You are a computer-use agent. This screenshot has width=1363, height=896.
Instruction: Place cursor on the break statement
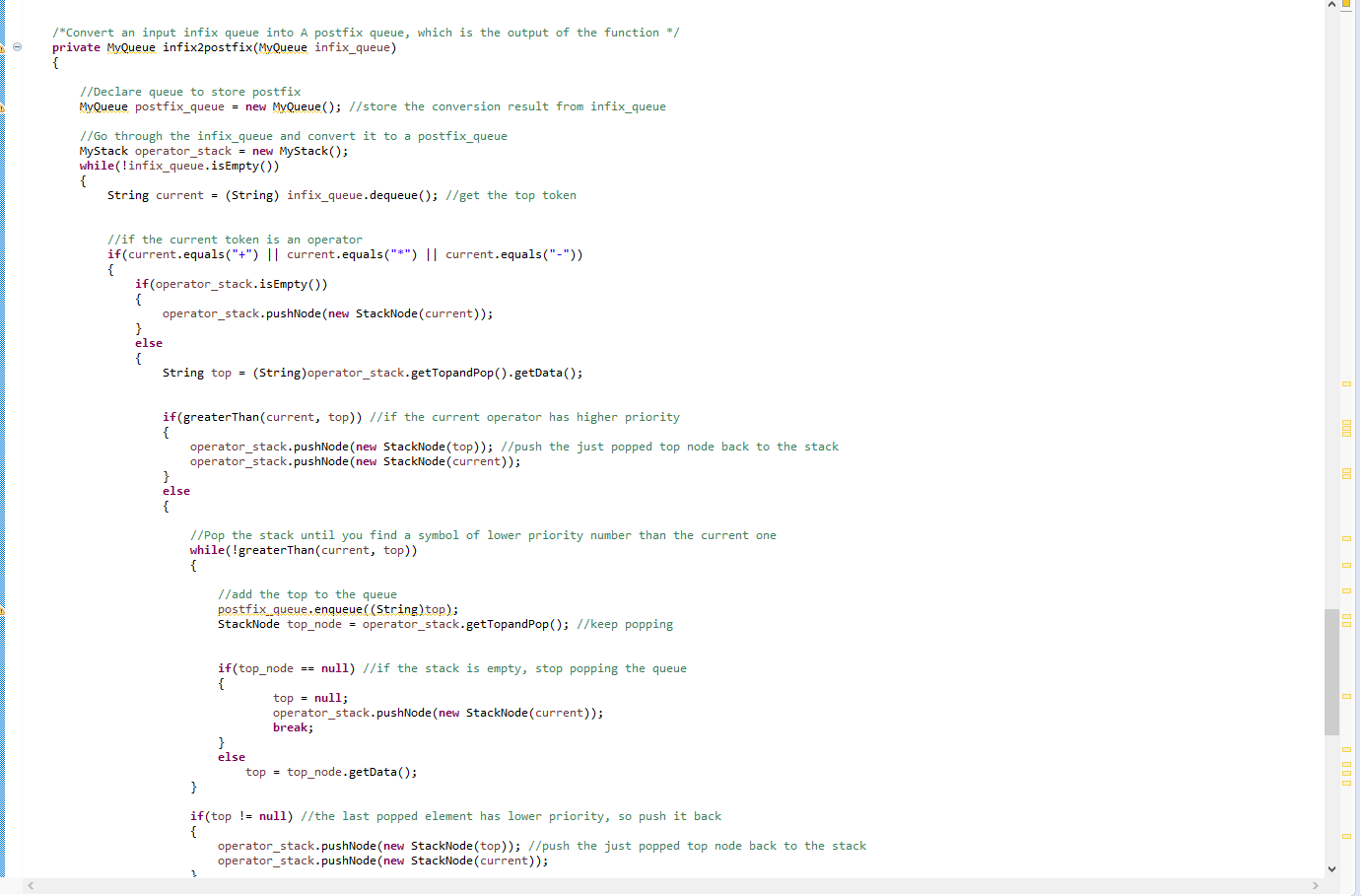click(291, 726)
